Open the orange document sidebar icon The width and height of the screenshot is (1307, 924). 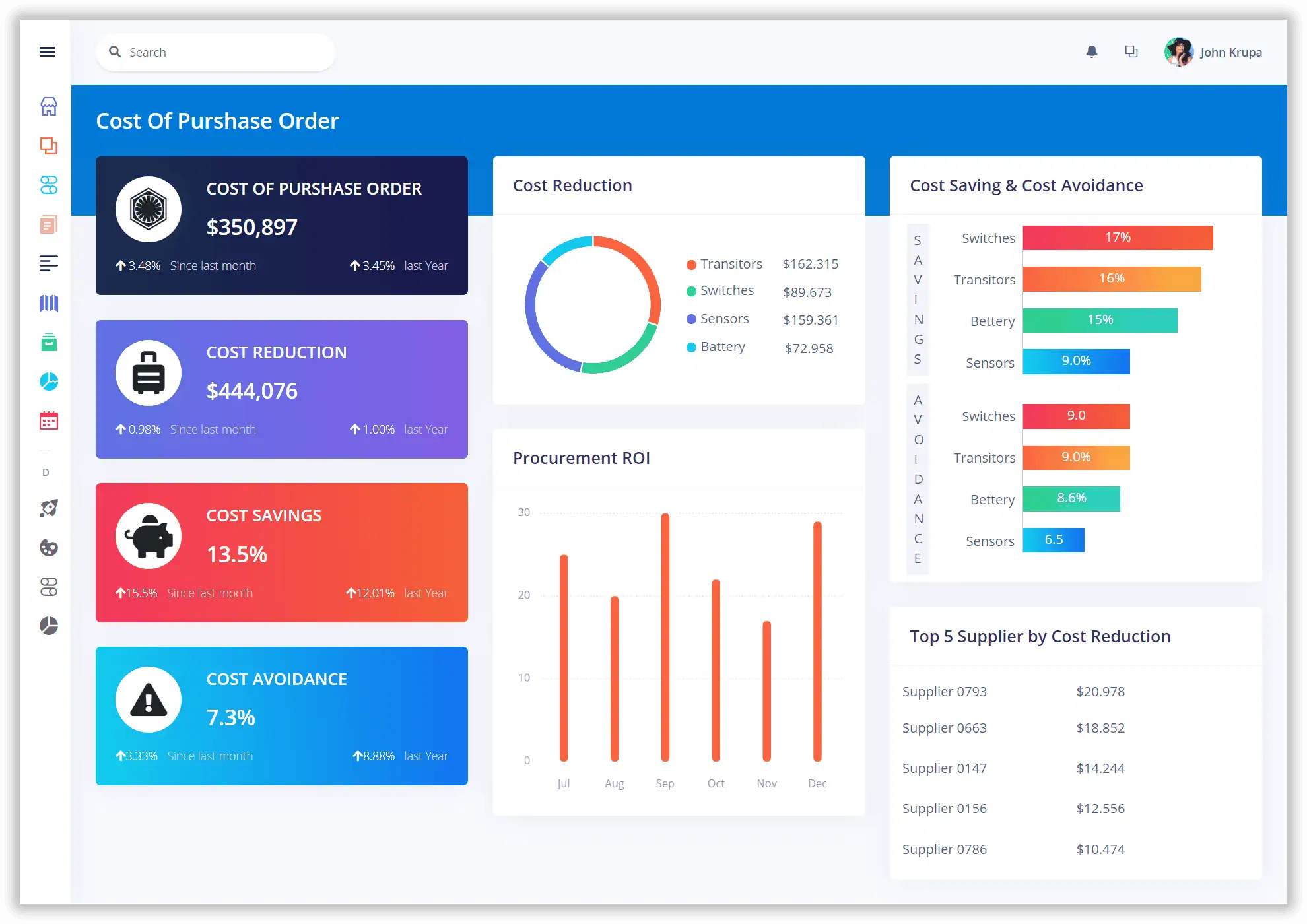[49, 224]
